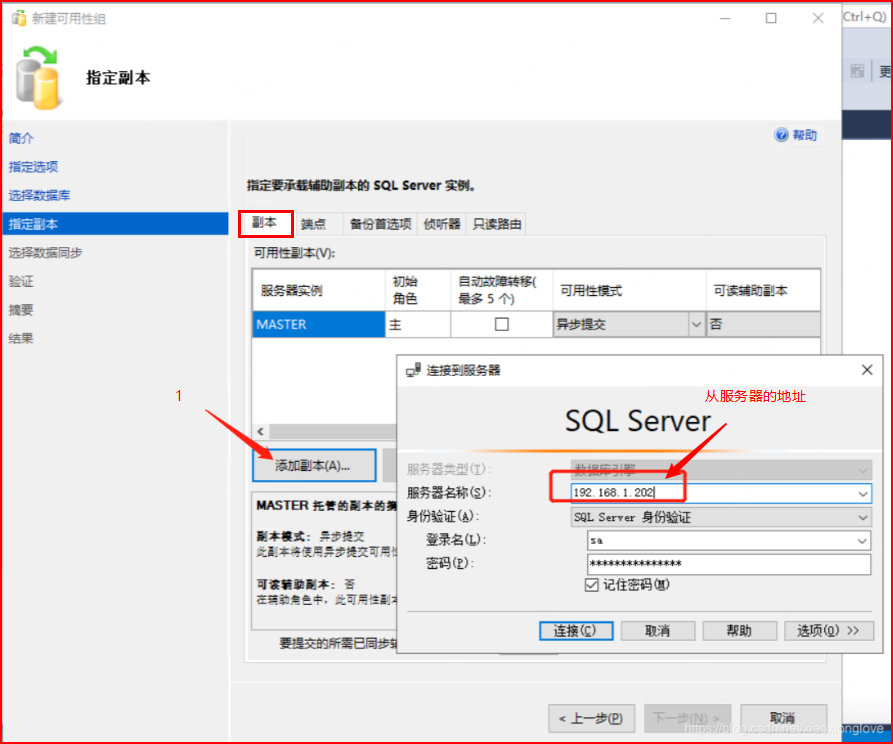Open the authentication type dropdown
This screenshot has width=893, height=744.
[863, 517]
